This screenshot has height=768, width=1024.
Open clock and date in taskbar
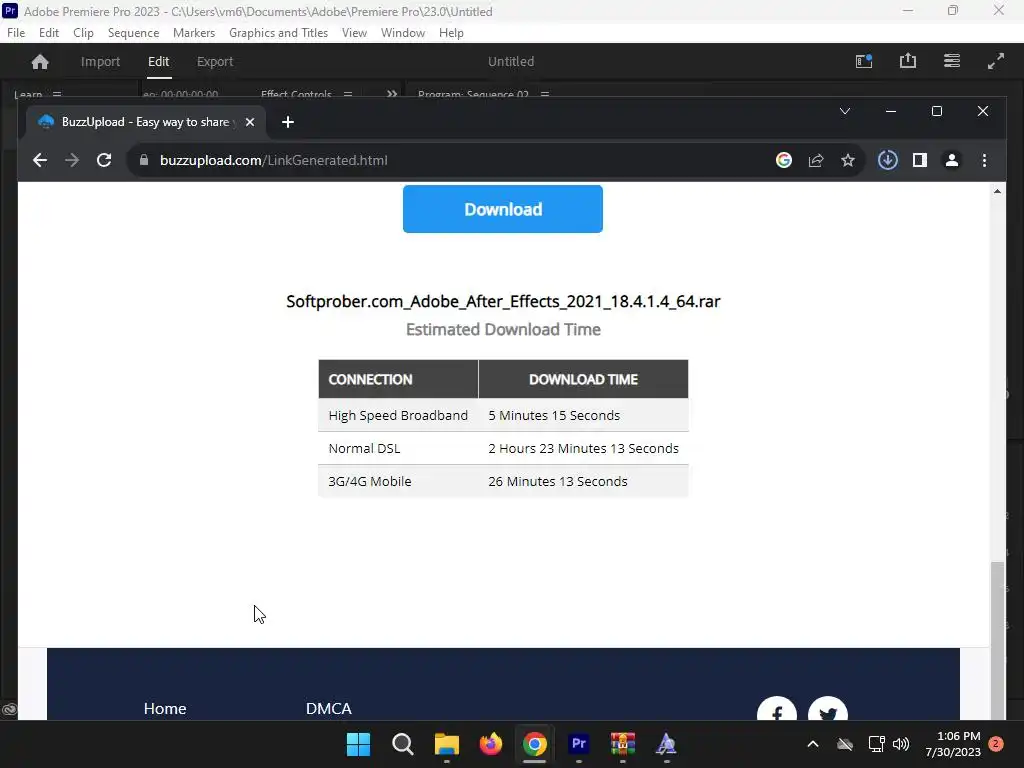coord(953,744)
